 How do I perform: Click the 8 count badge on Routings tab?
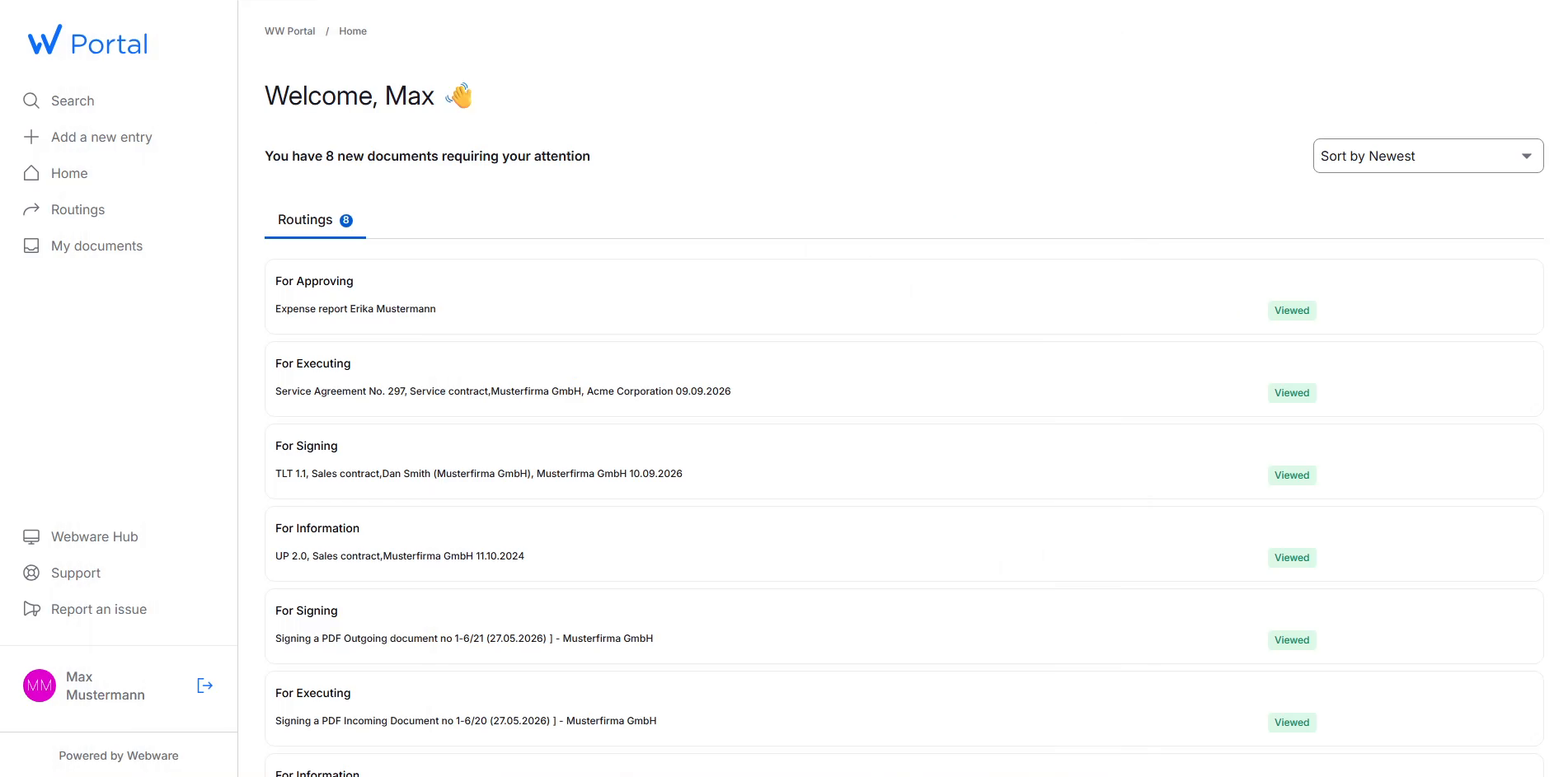tap(346, 220)
